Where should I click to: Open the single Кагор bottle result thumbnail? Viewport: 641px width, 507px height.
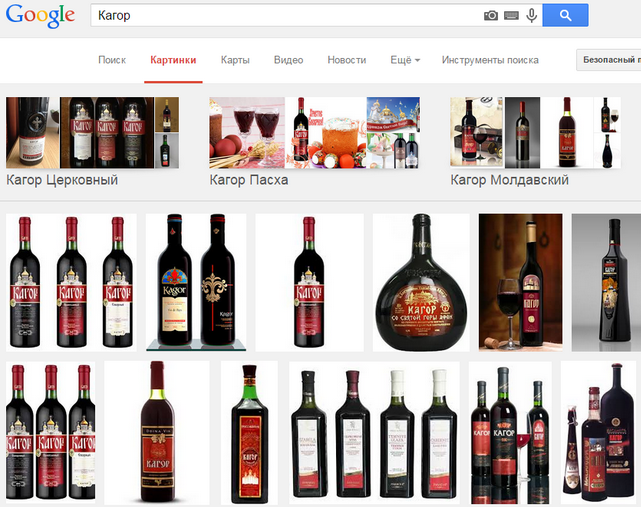[309, 282]
